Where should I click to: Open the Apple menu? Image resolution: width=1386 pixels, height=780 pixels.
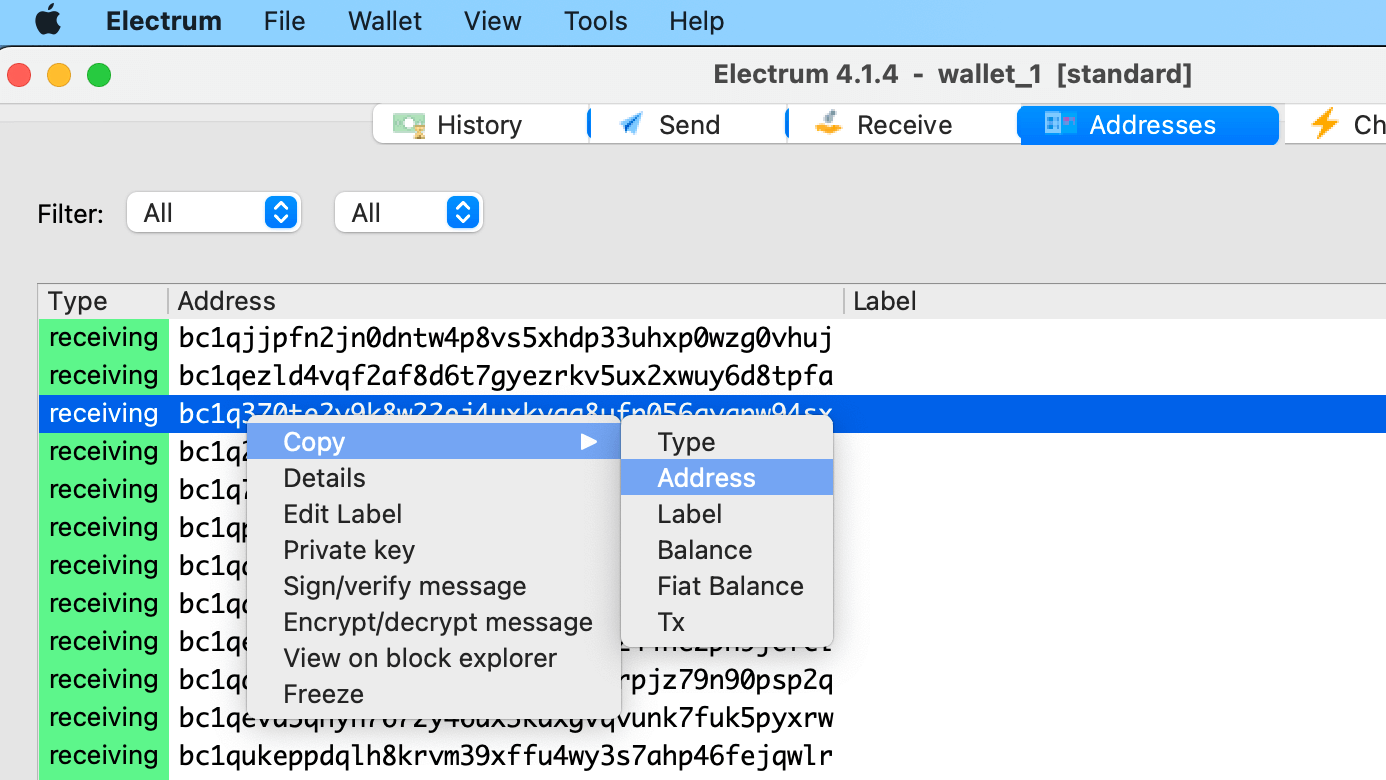(47, 21)
